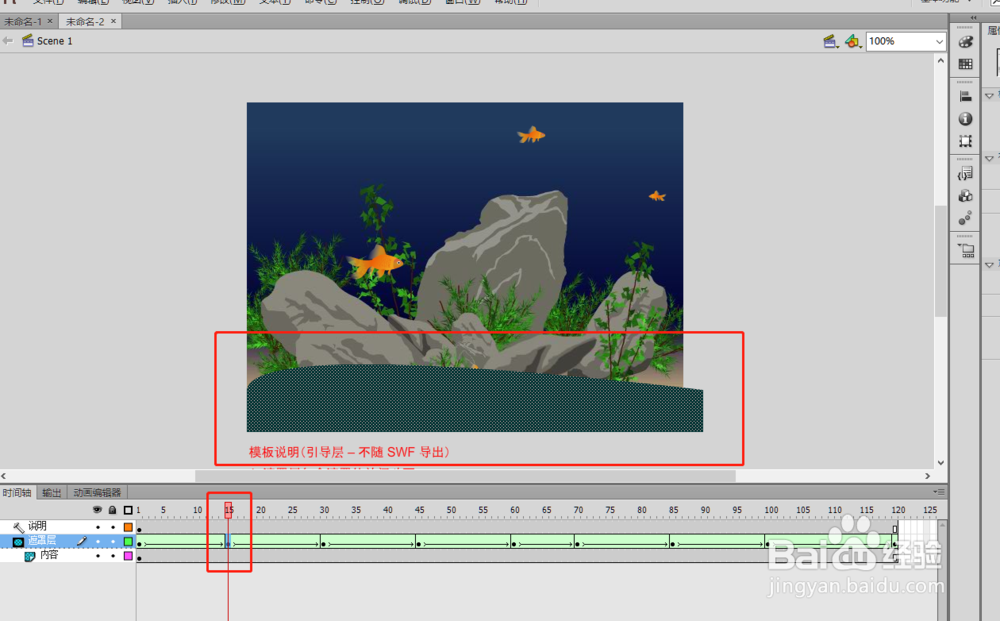Select 遮罩层 keyframe at frame 30
This screenshot has height=621, width=1000.
[323, 543]
